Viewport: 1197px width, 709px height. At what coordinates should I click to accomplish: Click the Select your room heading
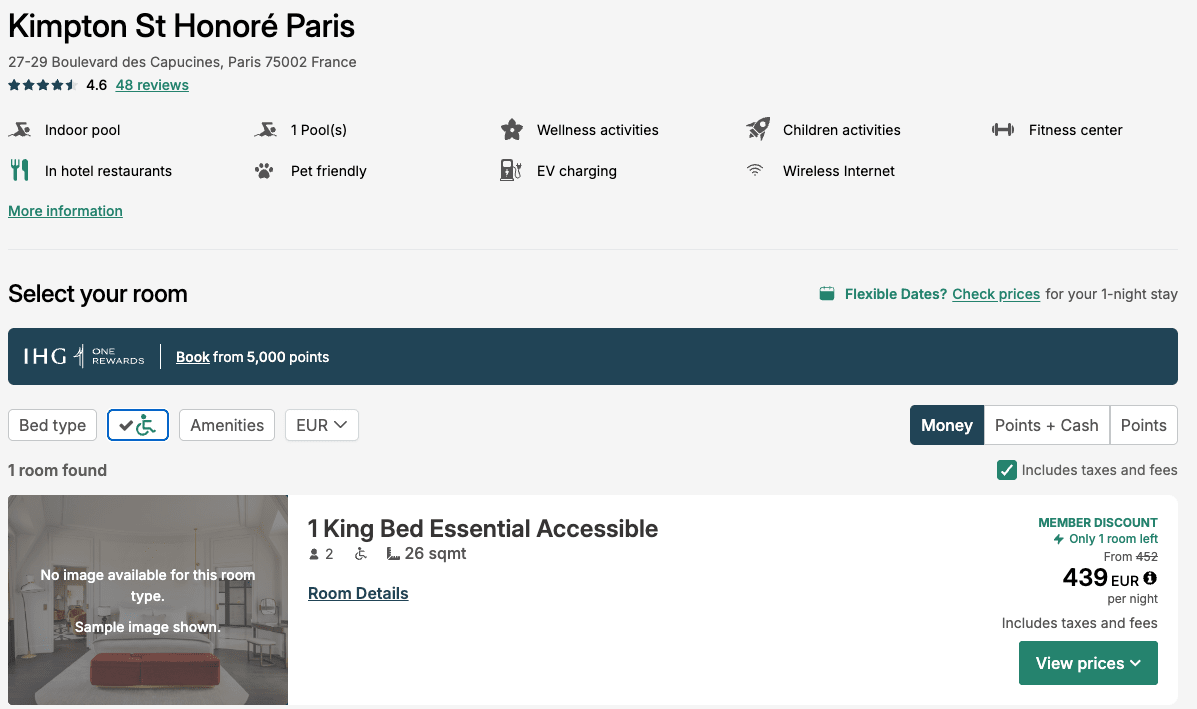[x=98, y=294]
